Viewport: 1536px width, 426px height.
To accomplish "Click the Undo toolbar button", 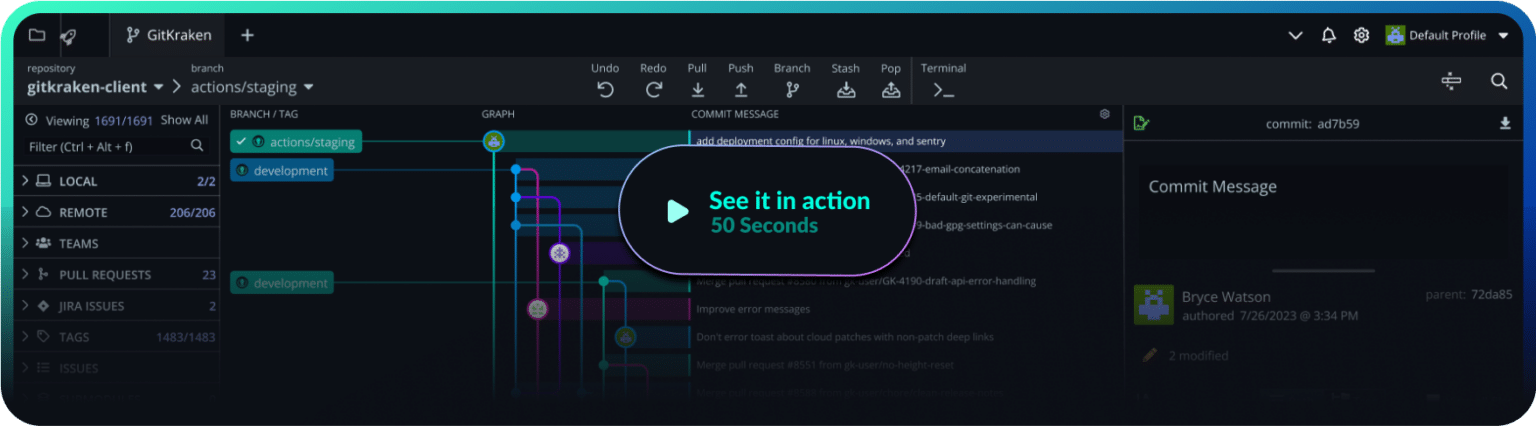I will point(605,81).
